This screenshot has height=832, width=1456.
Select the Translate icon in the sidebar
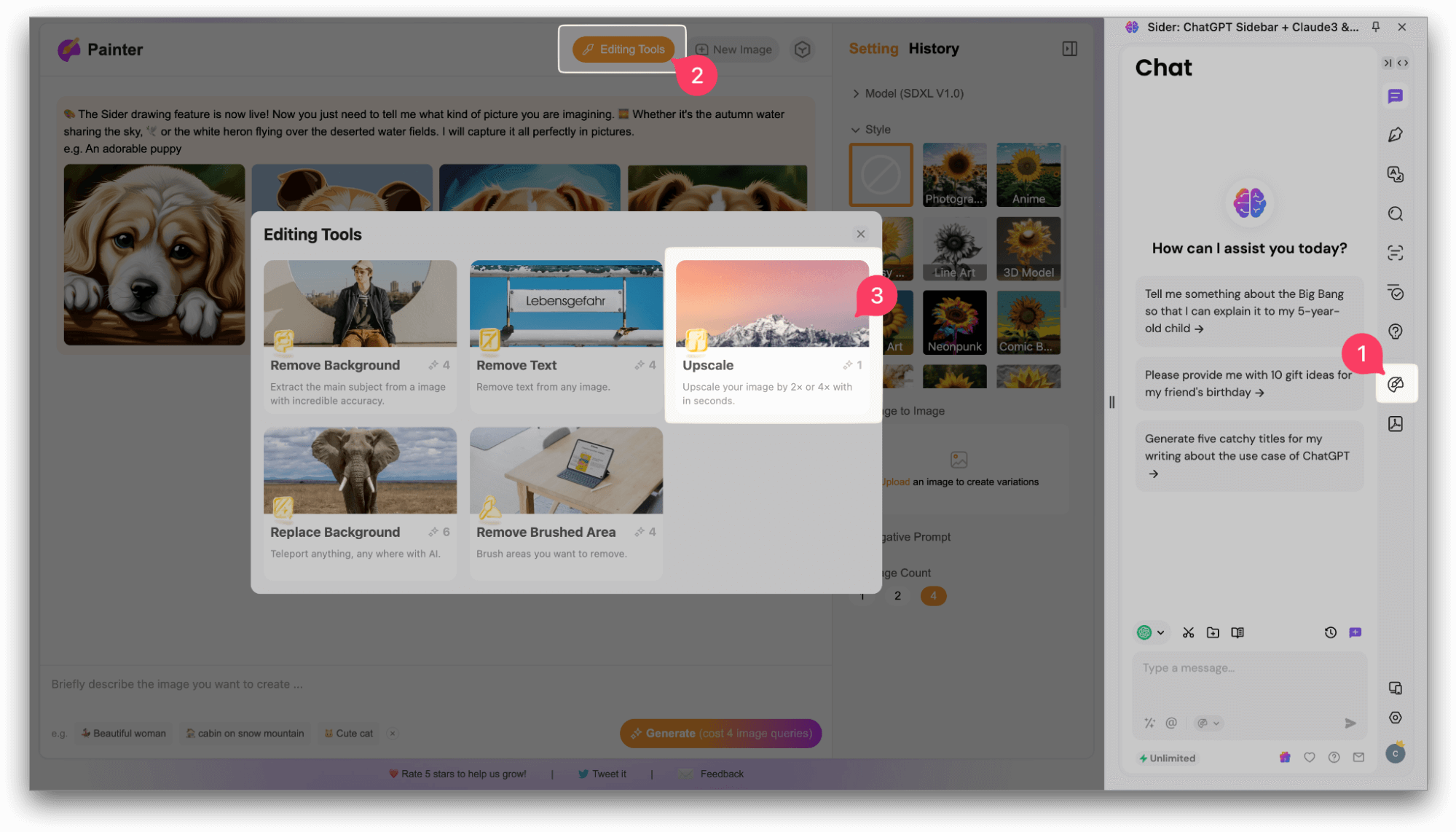(x=1396, y=174)
